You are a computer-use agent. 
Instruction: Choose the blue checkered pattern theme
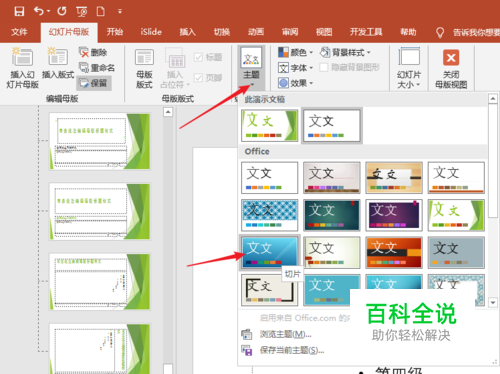269,215
